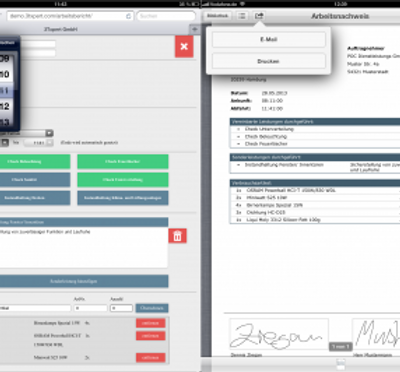Open the share menu icon in the PDF viewer
This screenshot has width=400, height=372.
(259, 16)
